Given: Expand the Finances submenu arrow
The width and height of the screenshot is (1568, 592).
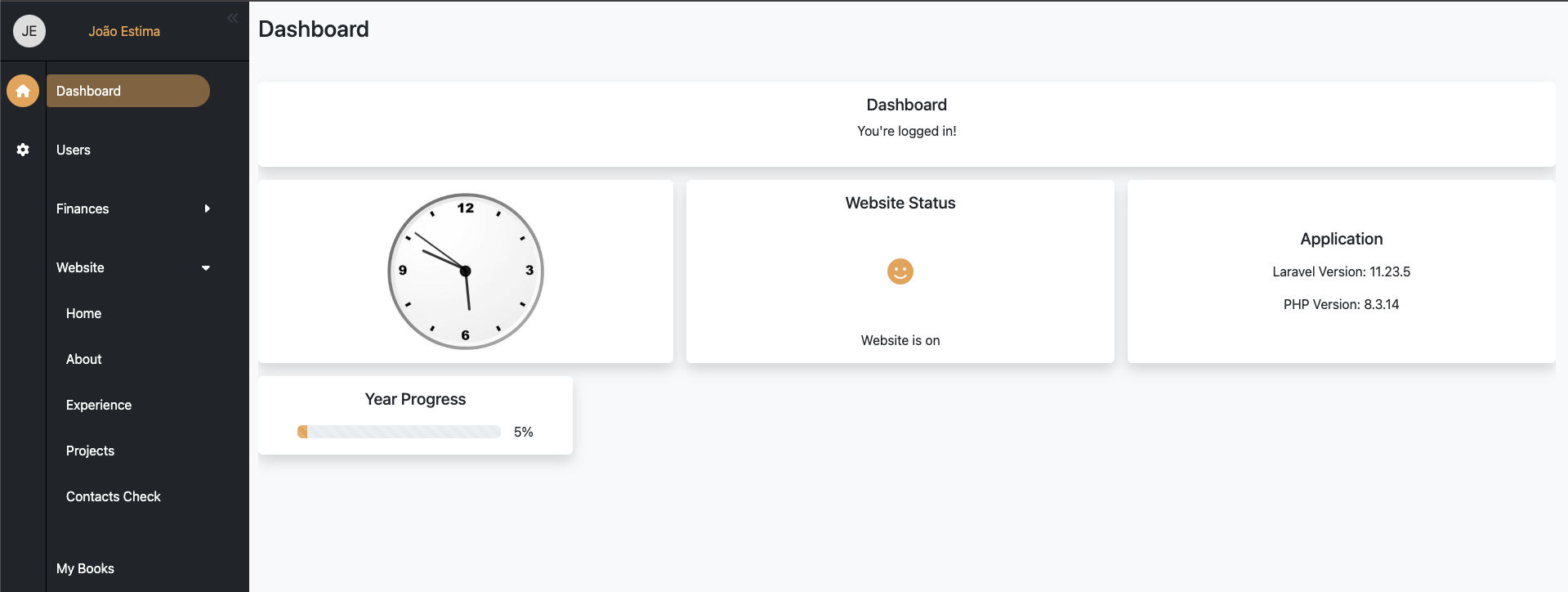Looking at the screenshot, I should [x=207, y=209].
